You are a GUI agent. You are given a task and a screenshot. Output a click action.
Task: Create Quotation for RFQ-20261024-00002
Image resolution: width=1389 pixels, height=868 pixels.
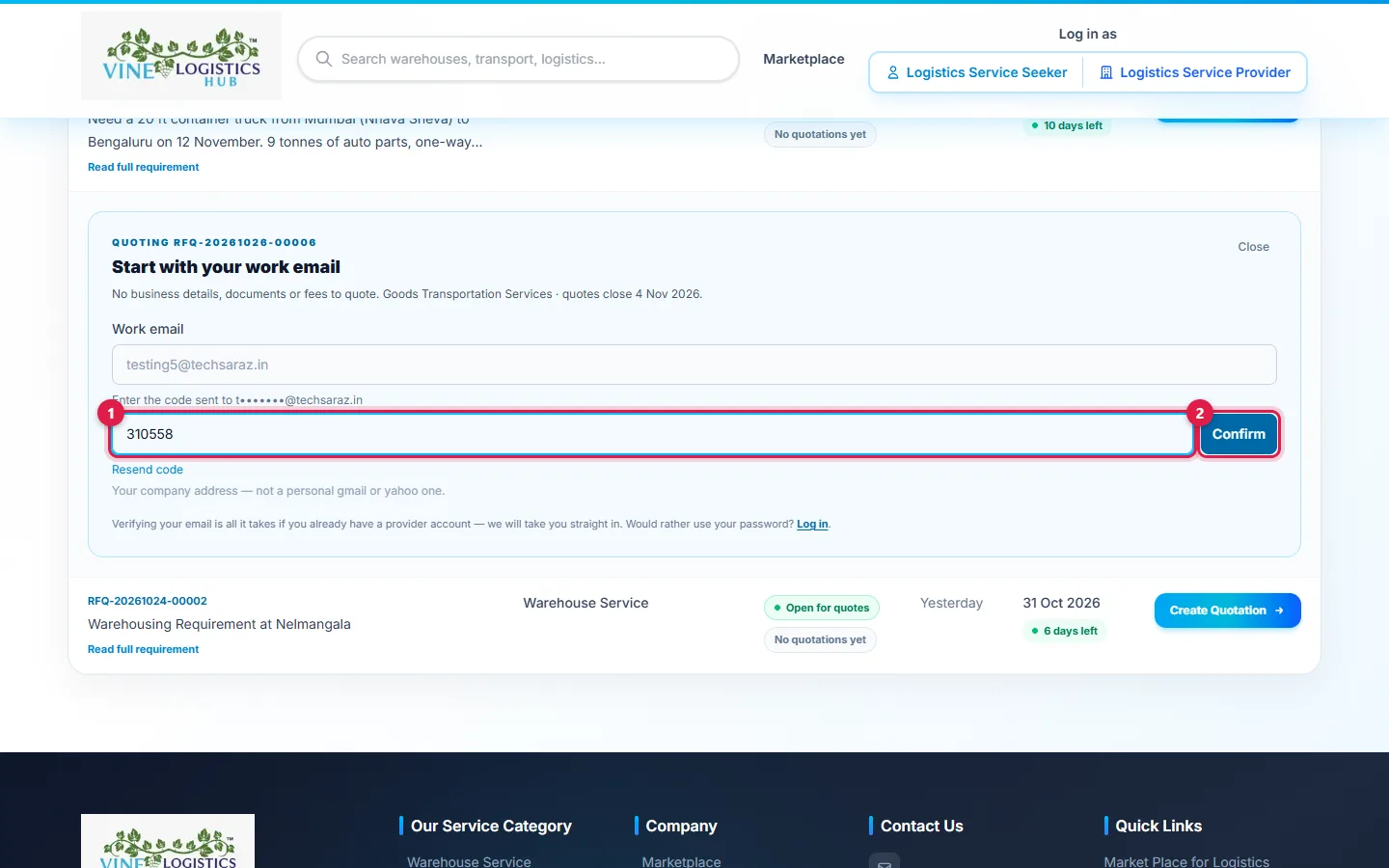1227,610
